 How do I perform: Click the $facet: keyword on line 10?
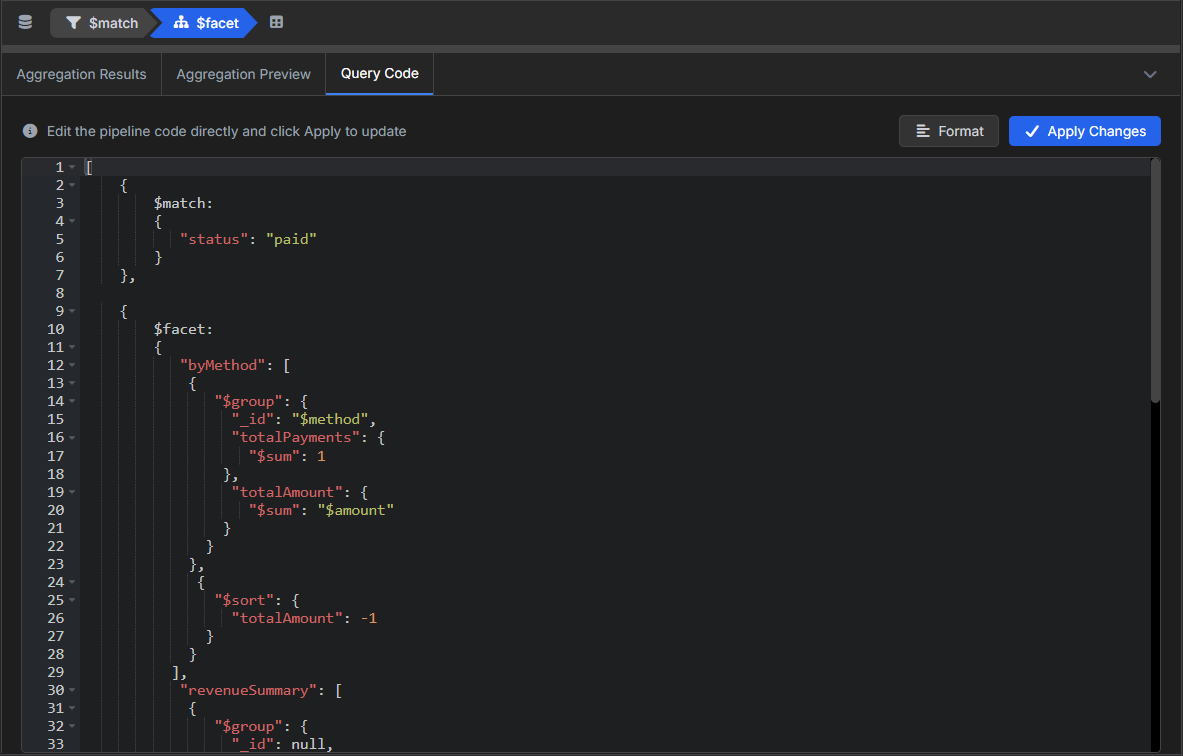pos(183,329)
